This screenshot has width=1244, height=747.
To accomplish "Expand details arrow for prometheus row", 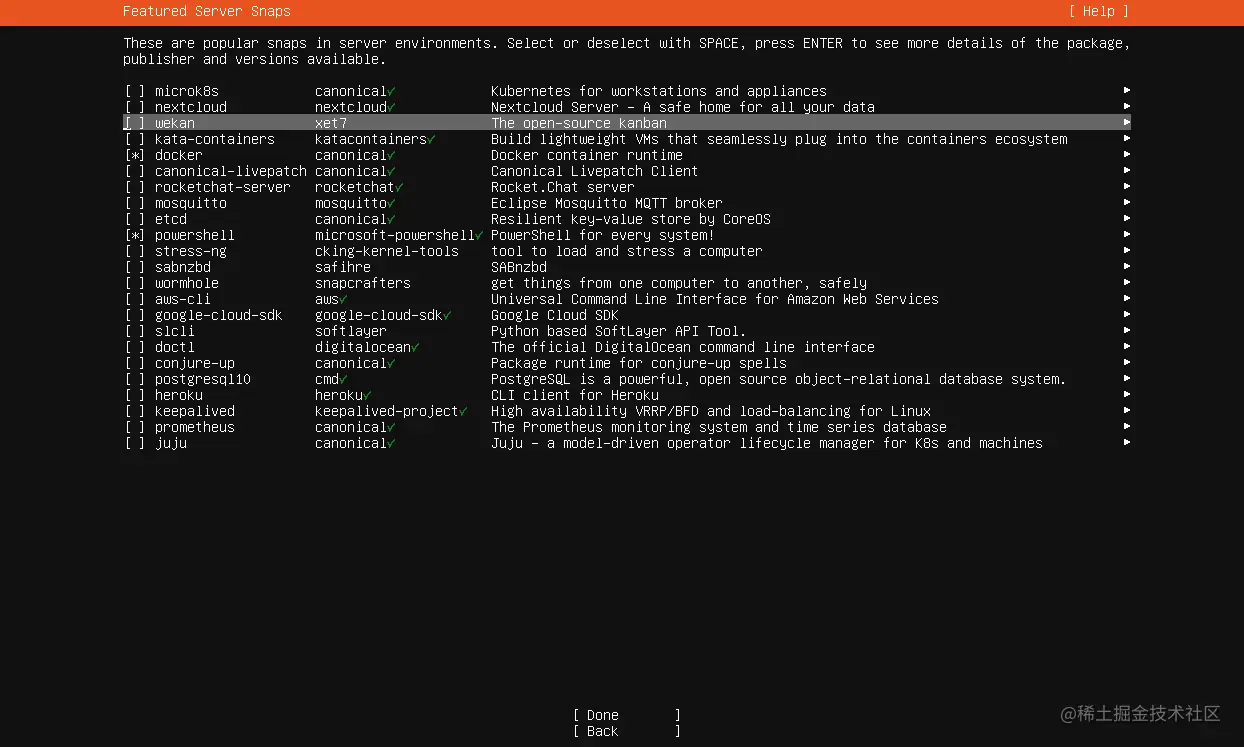I will (x=1127, y=427).
